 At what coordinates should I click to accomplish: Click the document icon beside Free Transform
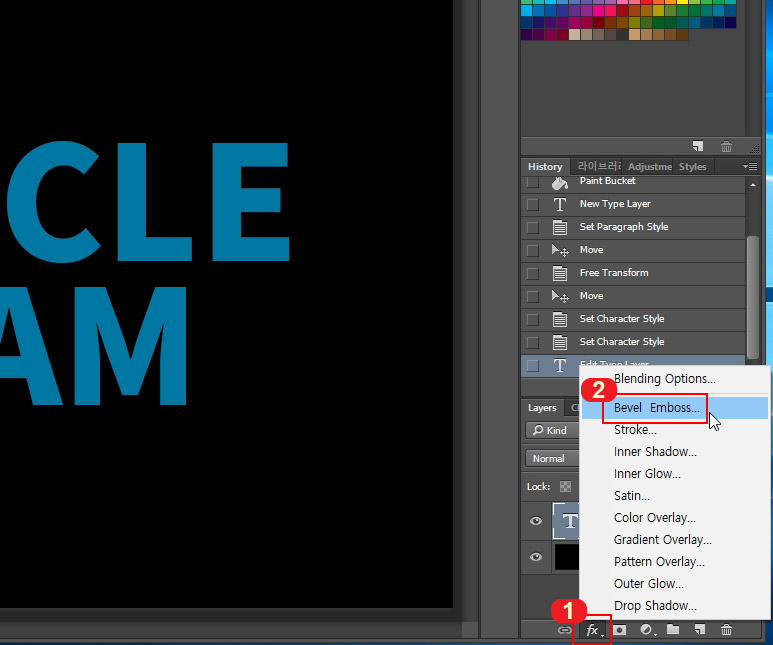click(x=560, y=273)
